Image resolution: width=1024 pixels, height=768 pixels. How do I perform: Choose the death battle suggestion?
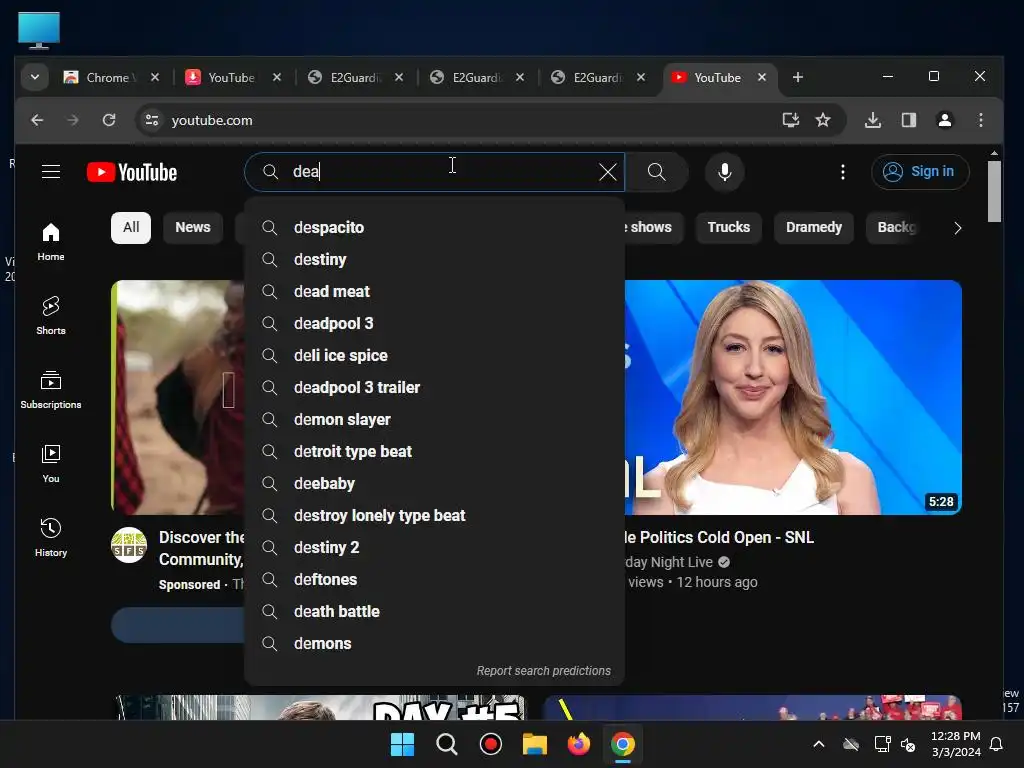click(x=434, y=611)
